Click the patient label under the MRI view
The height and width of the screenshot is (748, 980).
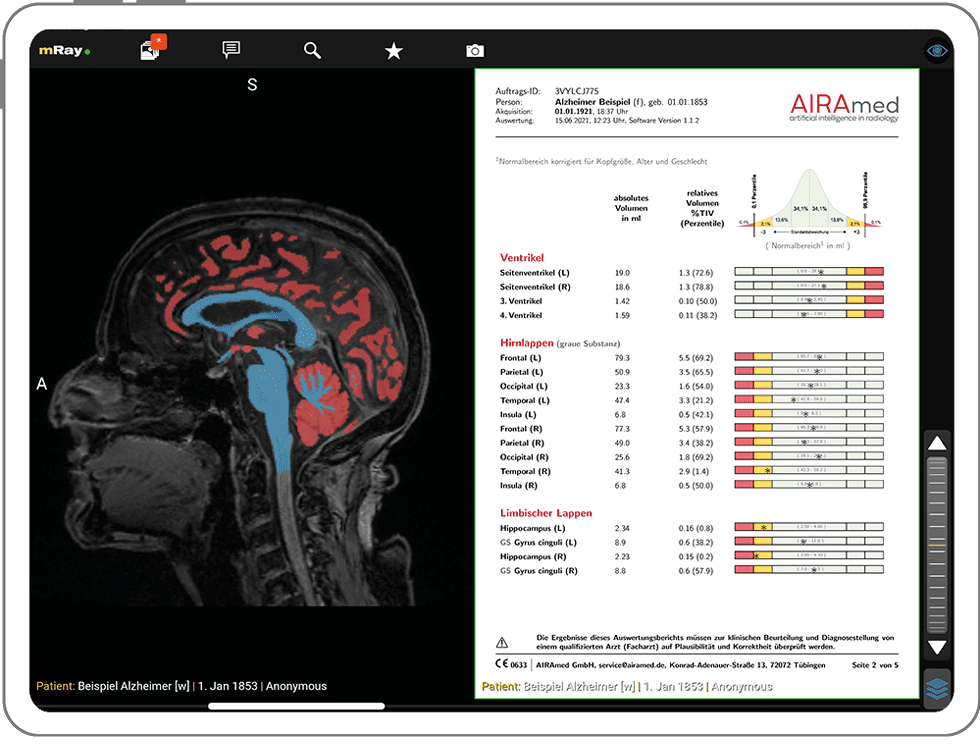[182, 686]
